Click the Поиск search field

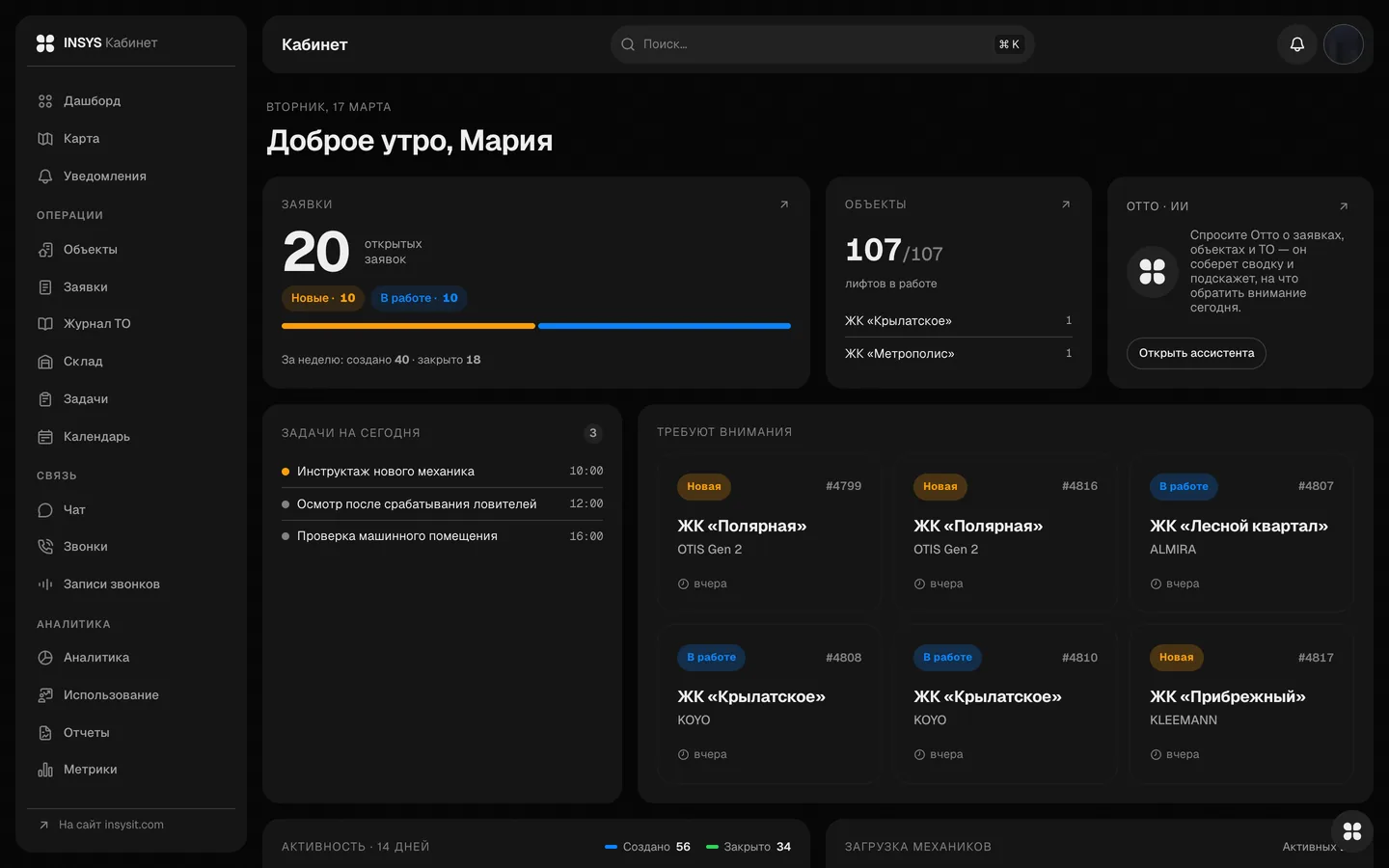pyautogui.click(x=822, y=44)
